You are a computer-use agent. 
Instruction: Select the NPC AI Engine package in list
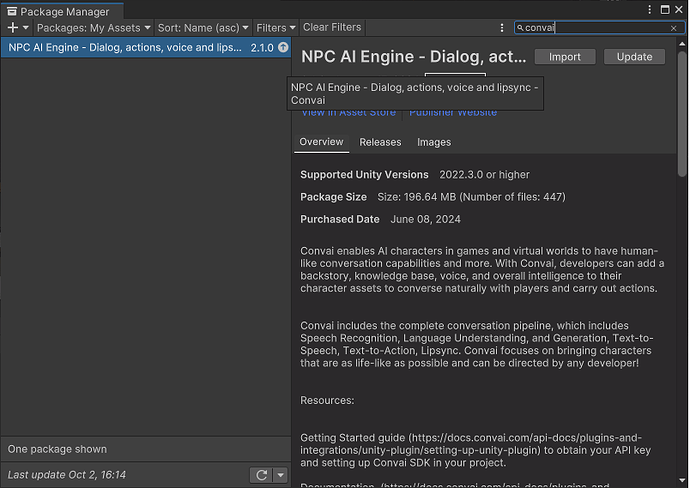coord(125,47)
